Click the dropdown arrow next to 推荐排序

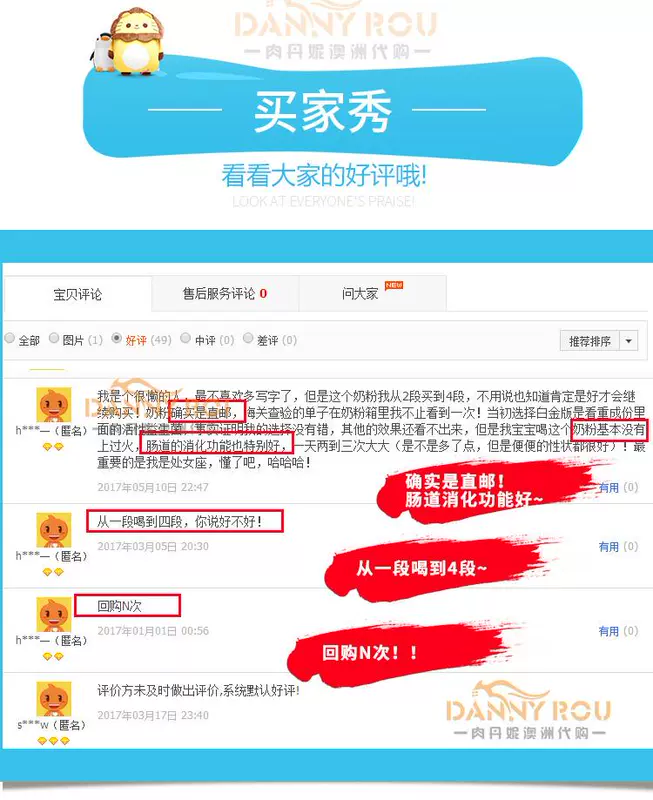(629, 341)
